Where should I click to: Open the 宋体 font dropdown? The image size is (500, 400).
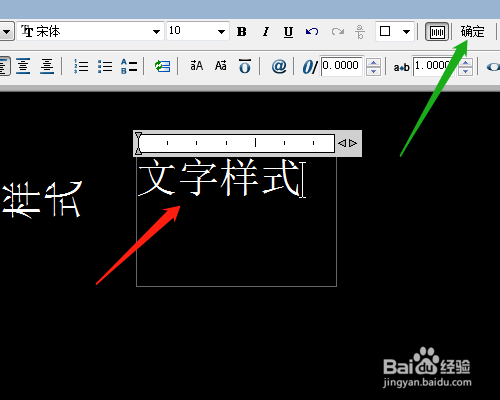coord(156,32)
